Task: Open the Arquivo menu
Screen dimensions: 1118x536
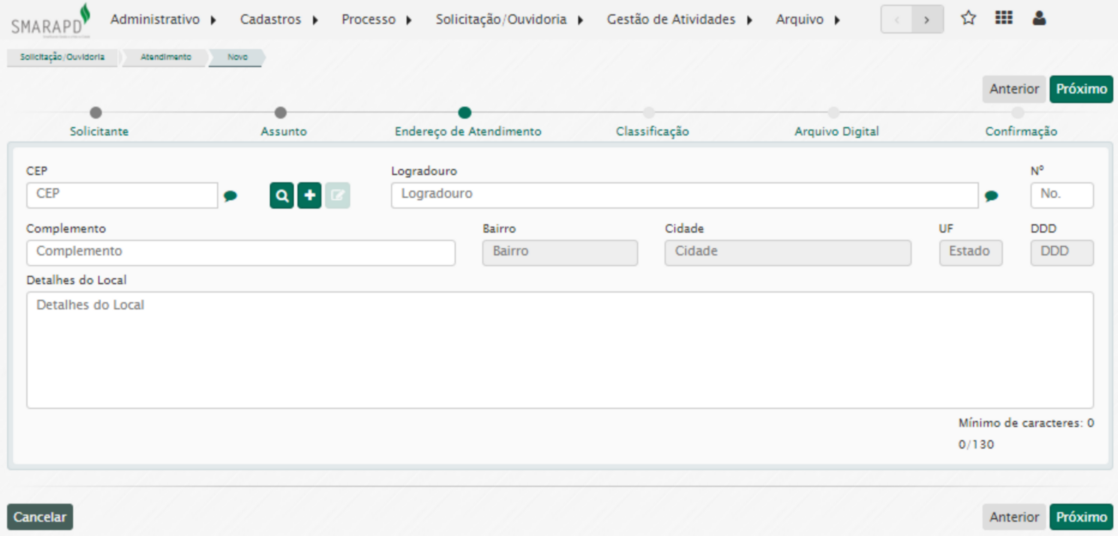Action: pyautogui.click(x=808, y=20)
